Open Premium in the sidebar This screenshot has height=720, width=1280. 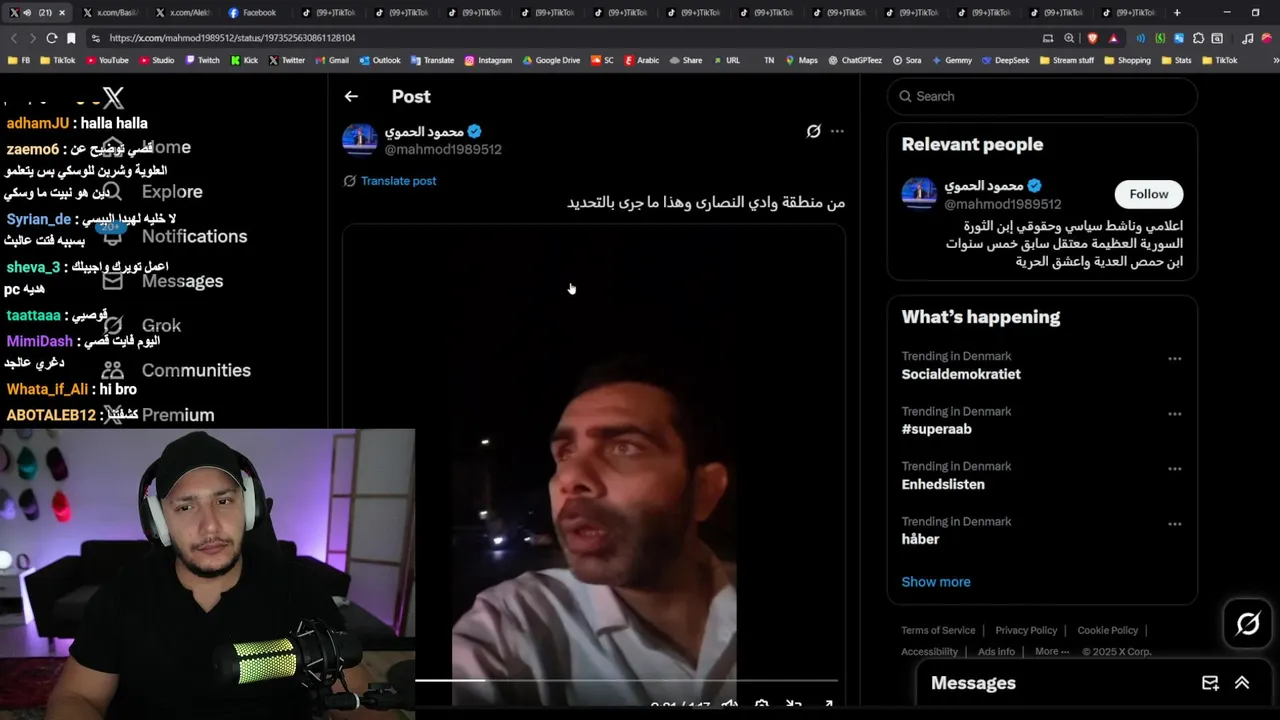pos(160,415)
